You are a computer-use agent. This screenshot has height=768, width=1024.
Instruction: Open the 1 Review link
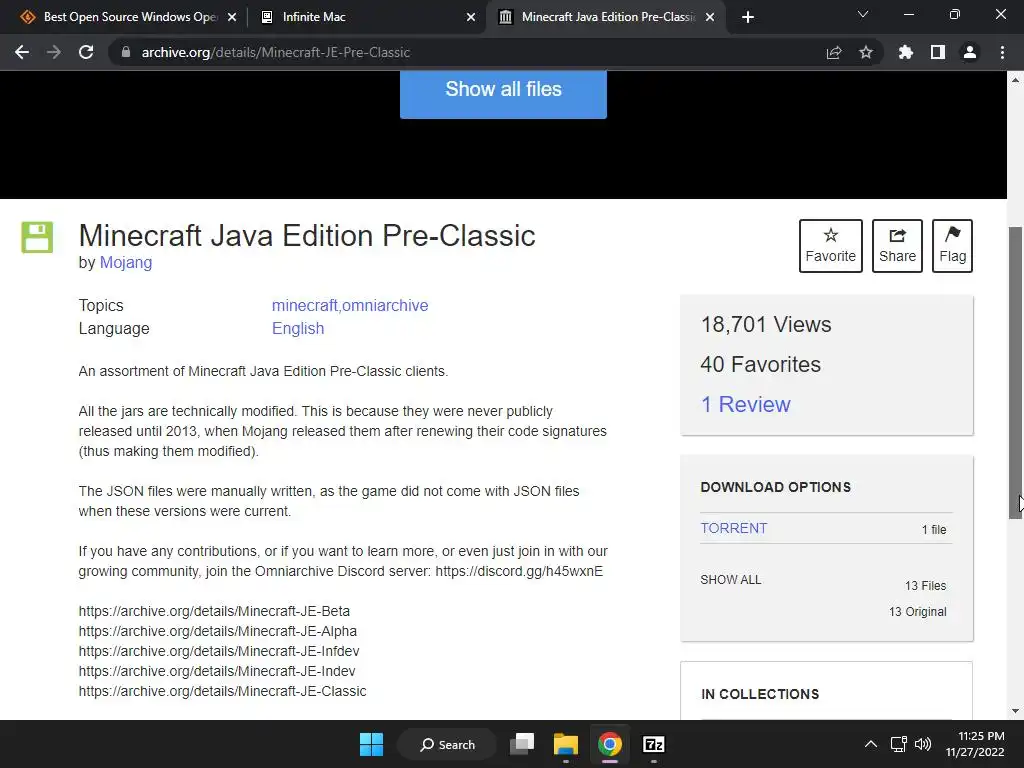click(745, 404)
